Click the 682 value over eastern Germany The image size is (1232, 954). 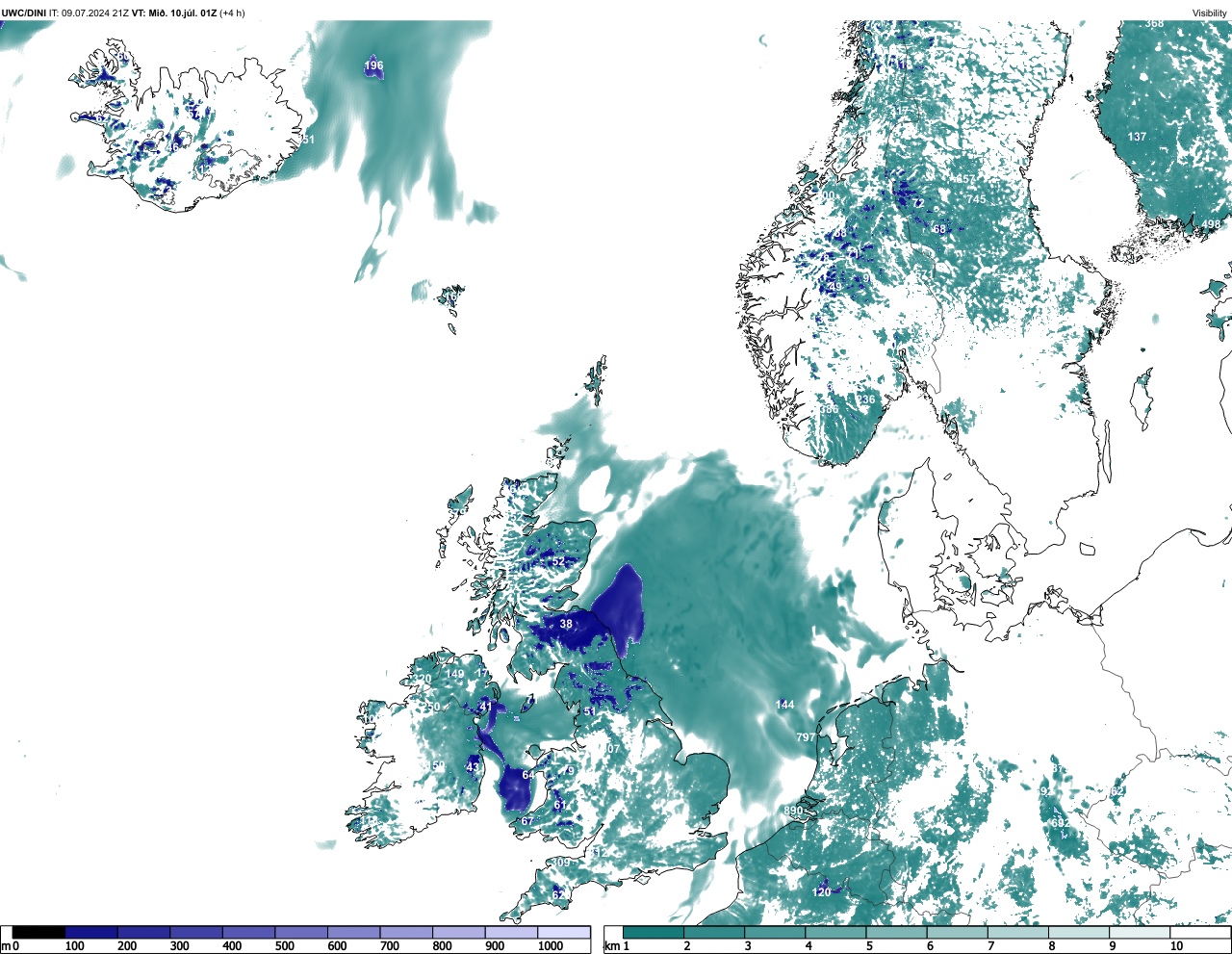[1060, 823]
